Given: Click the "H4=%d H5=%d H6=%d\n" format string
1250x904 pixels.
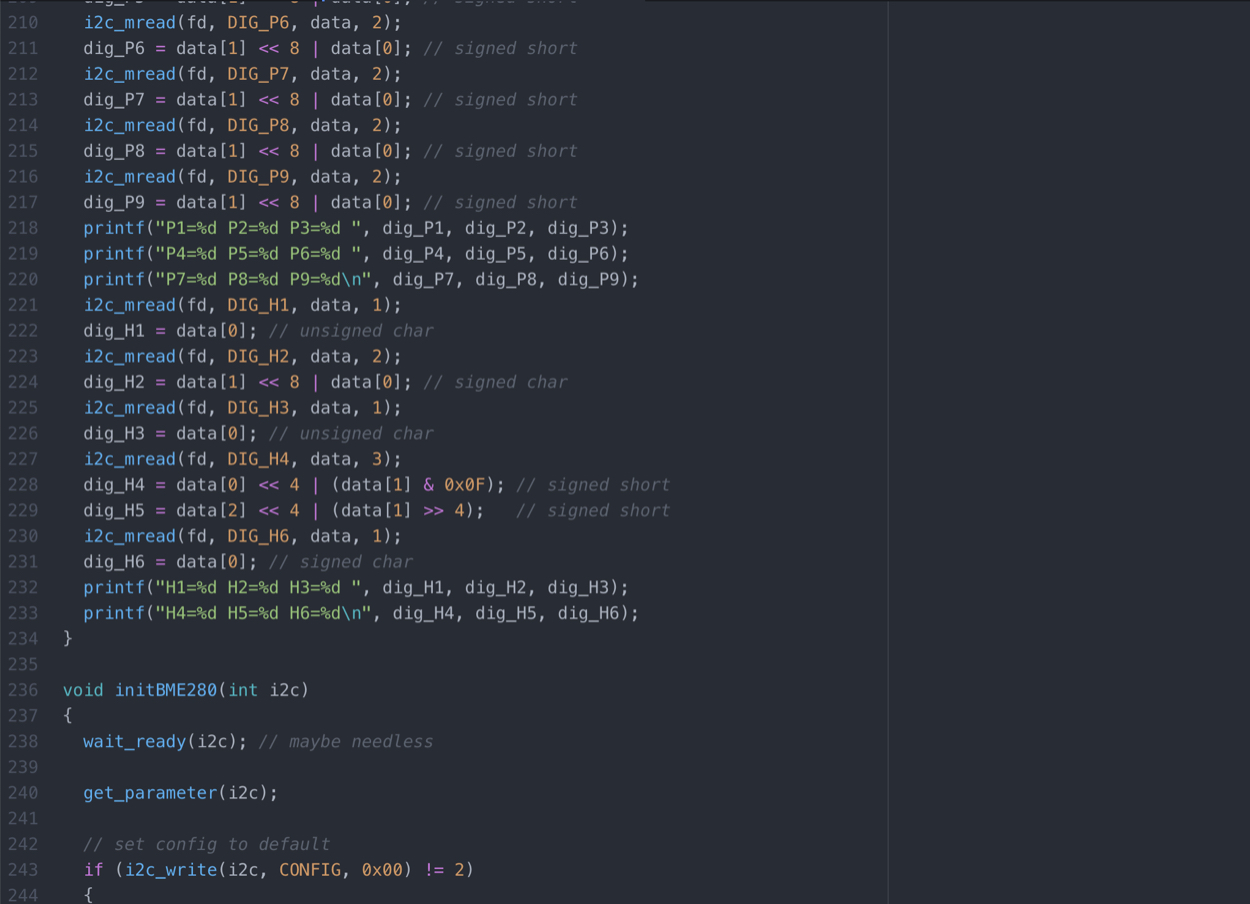Looking at the screenshot, I should (264, 613).
